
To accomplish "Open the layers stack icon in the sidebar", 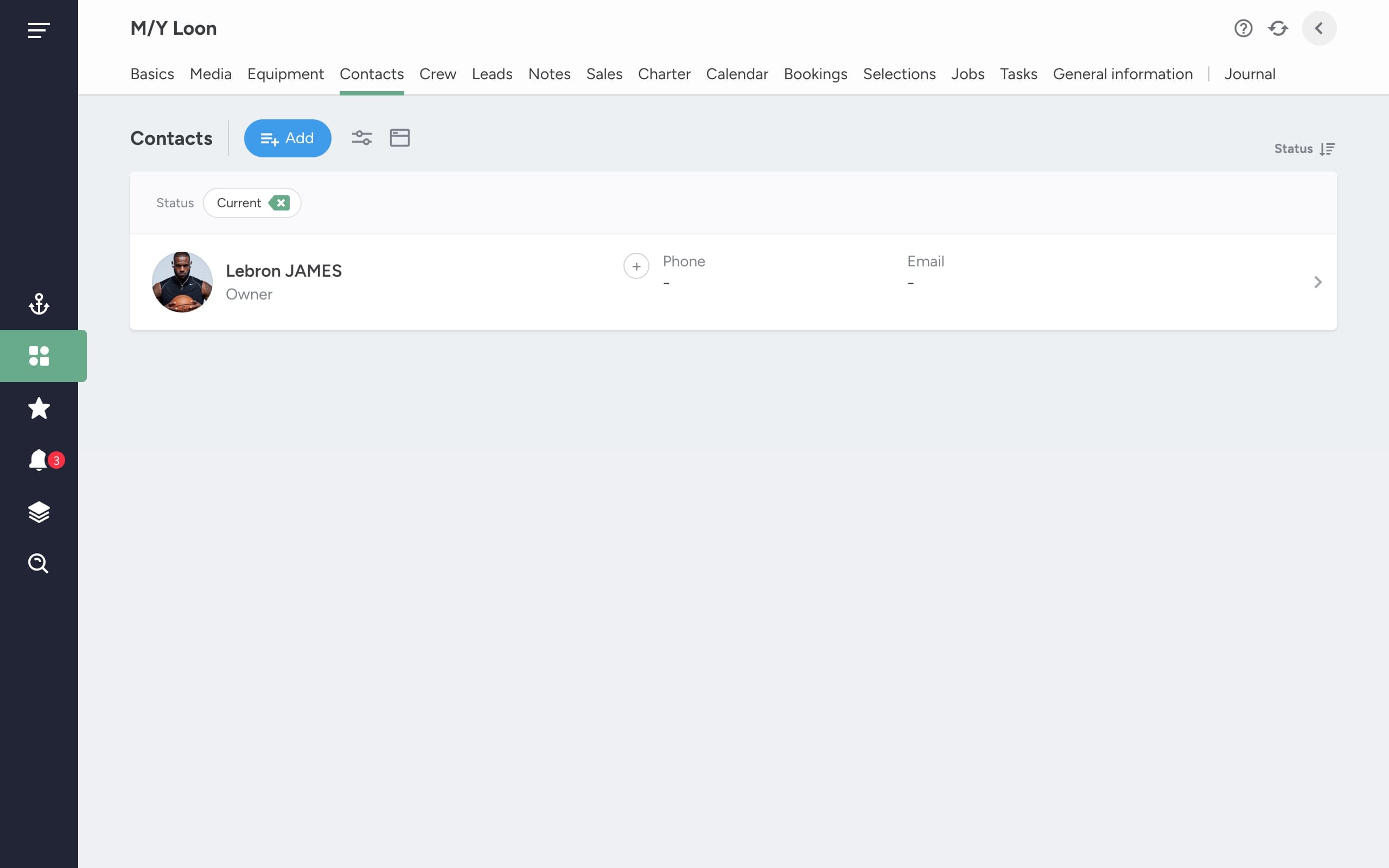I will (x=39, y=512).
